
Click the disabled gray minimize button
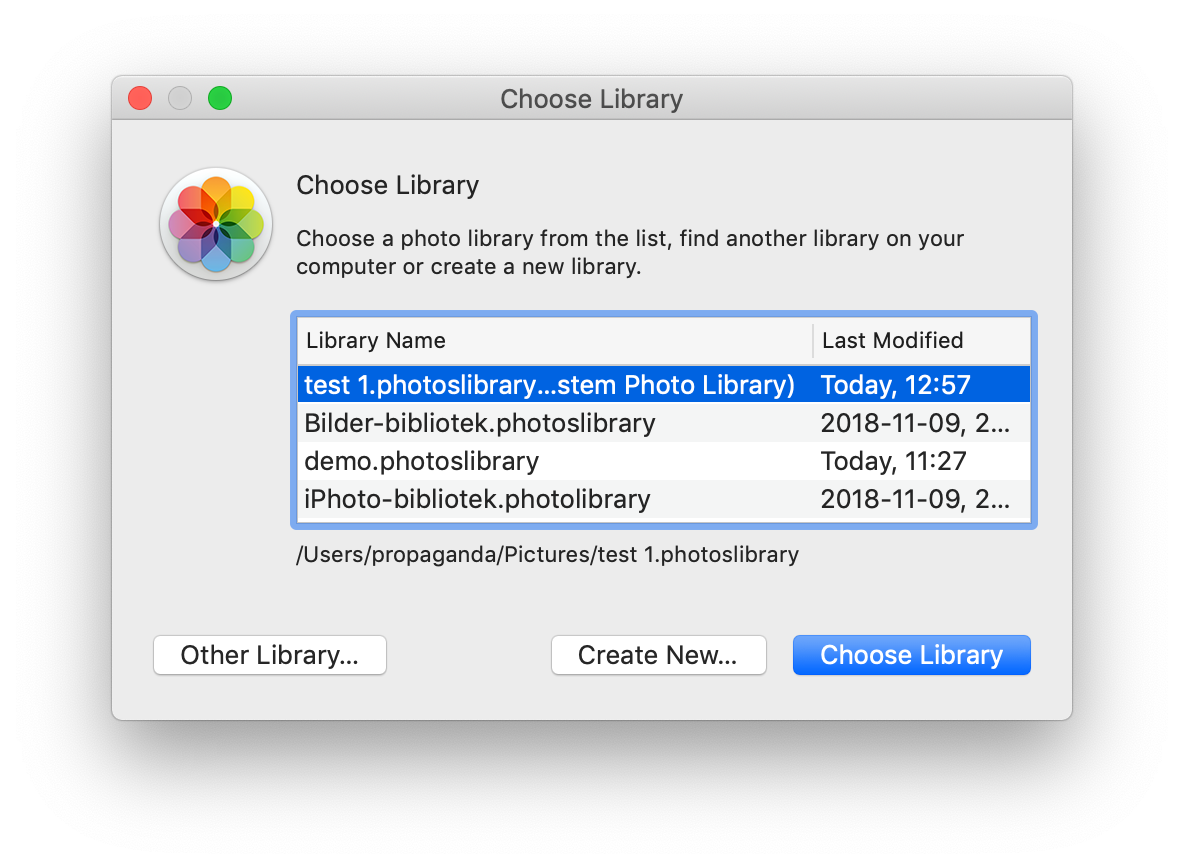[x=180, y=98]
